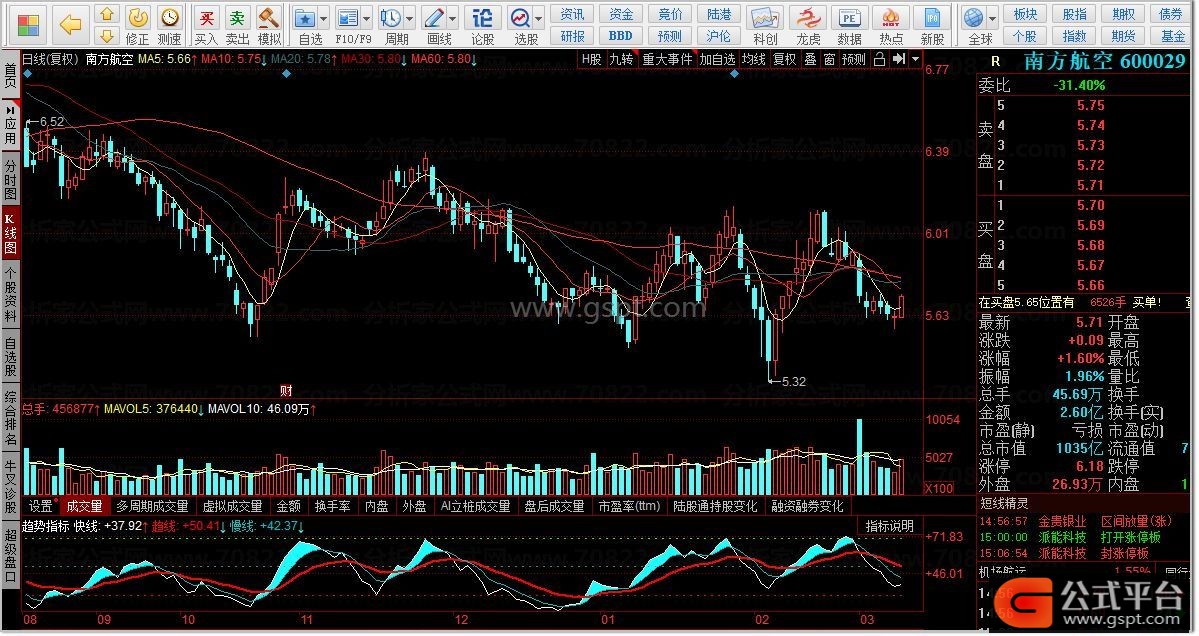
Task: Switch to the 换手率 turnover tab
Action: (333, 506)
